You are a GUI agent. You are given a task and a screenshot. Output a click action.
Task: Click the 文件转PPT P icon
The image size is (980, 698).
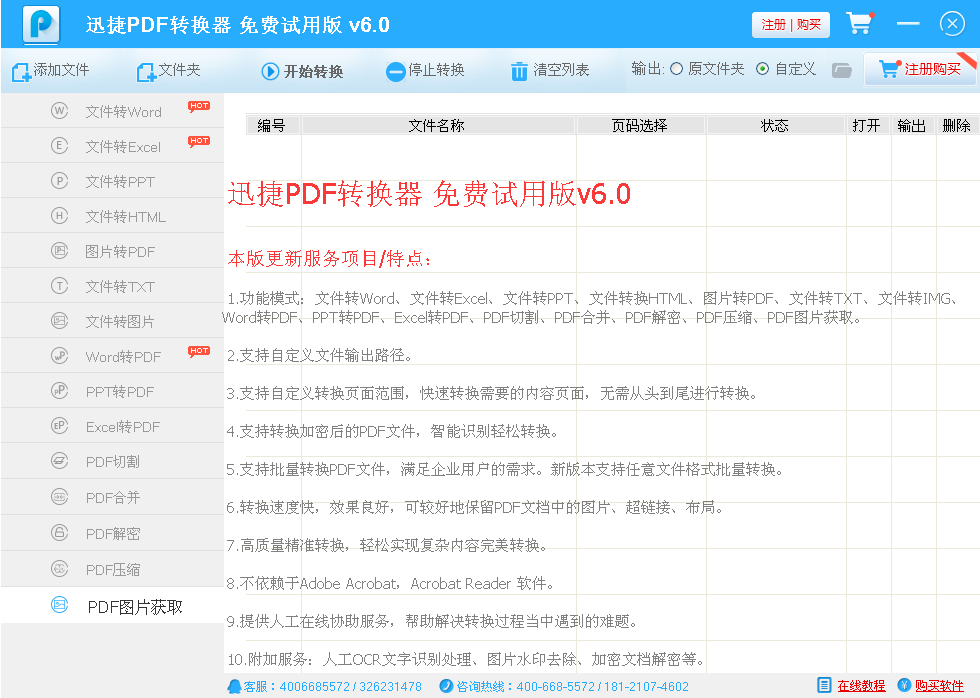[x=59, y=181]
